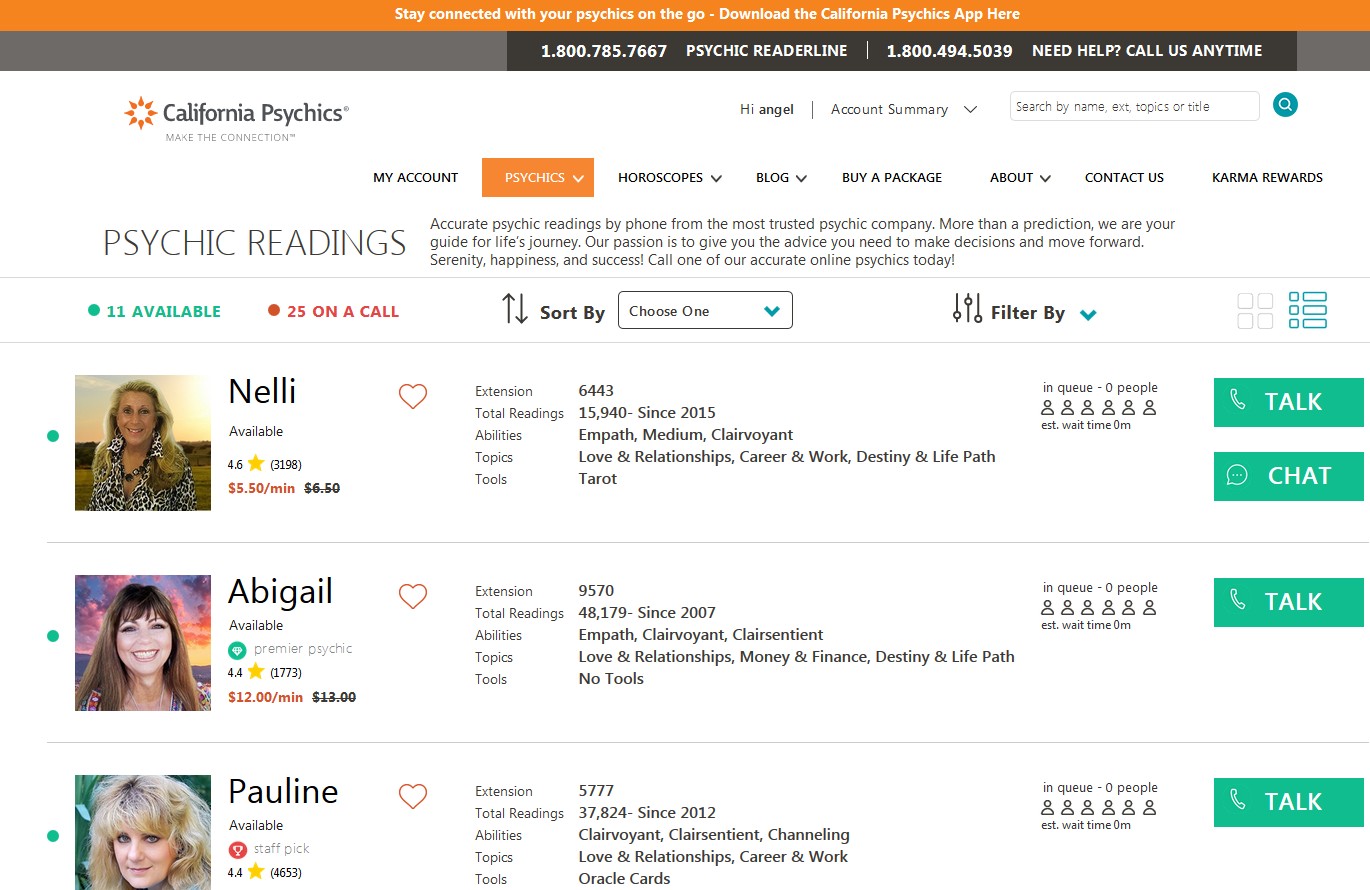The width and height of the screenshot is (1370, 890).
Task: Open the Horoscopes menu label
Action: coord(660,177)
